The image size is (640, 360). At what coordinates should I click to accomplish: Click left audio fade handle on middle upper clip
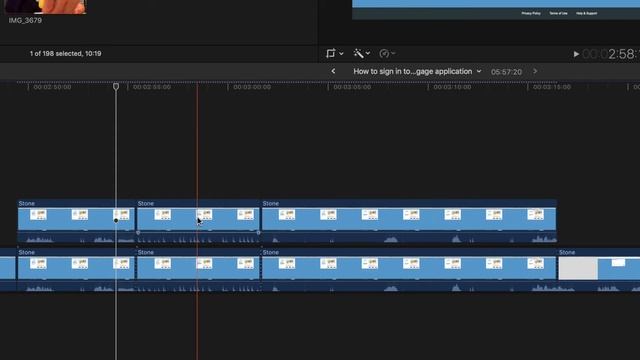click(138, 233)
